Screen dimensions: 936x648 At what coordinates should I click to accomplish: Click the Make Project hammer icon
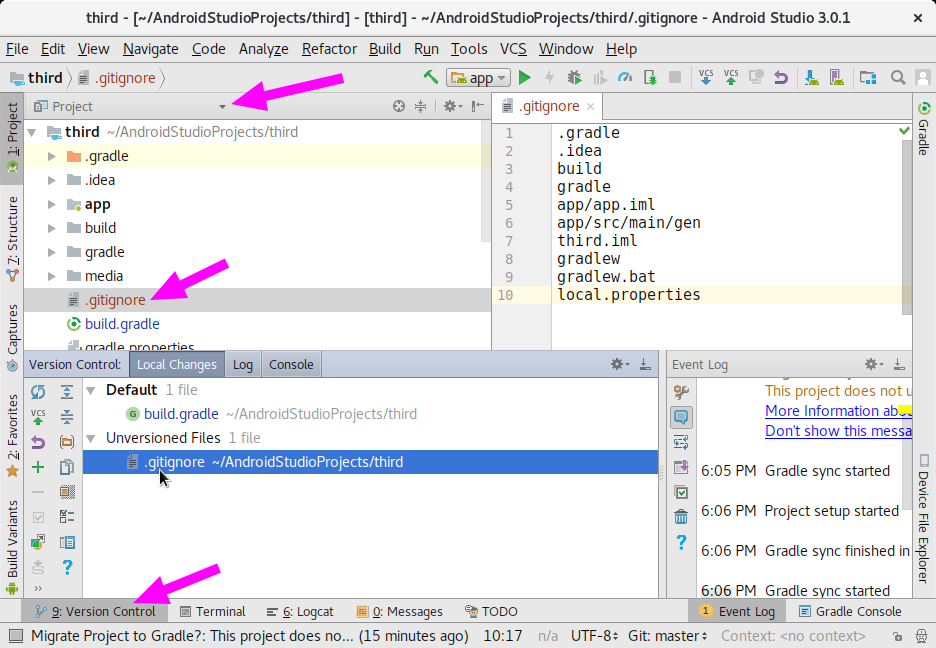tap(430, 77)
